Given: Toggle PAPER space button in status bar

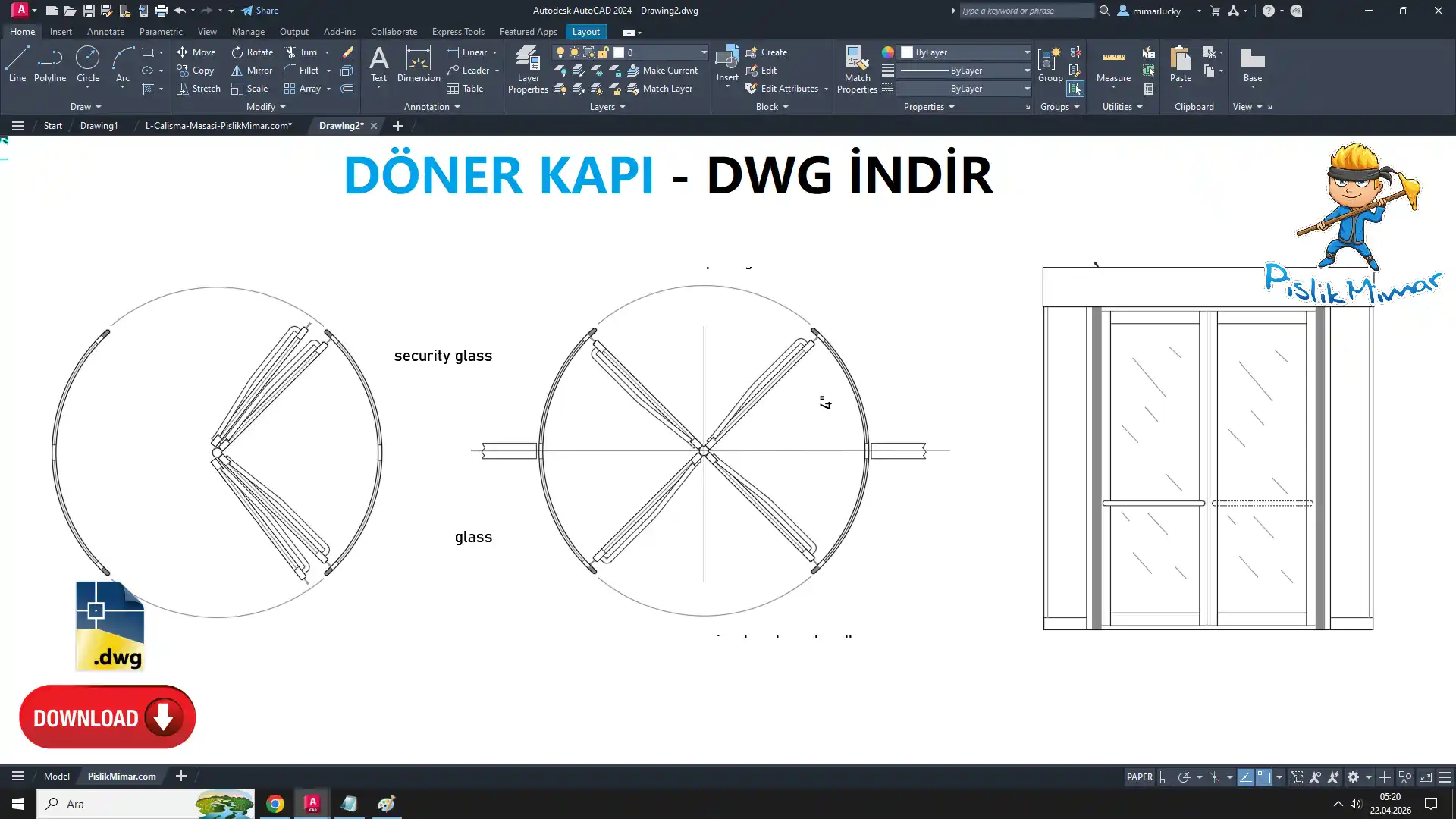Looking at the screenshot, I should coord(1139,777).
